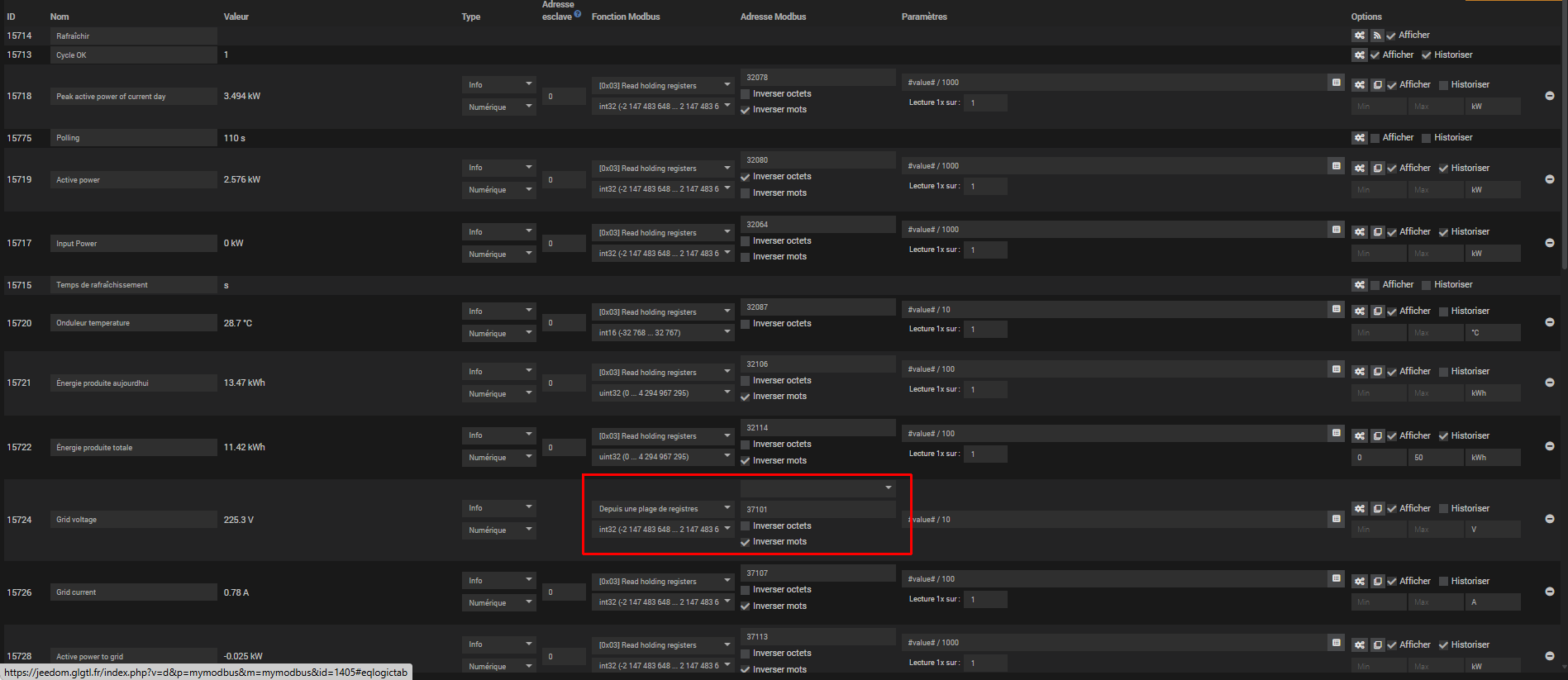Open gear settings for Active power 15719
1568x680 pixels.
[x=1360, y=168]
